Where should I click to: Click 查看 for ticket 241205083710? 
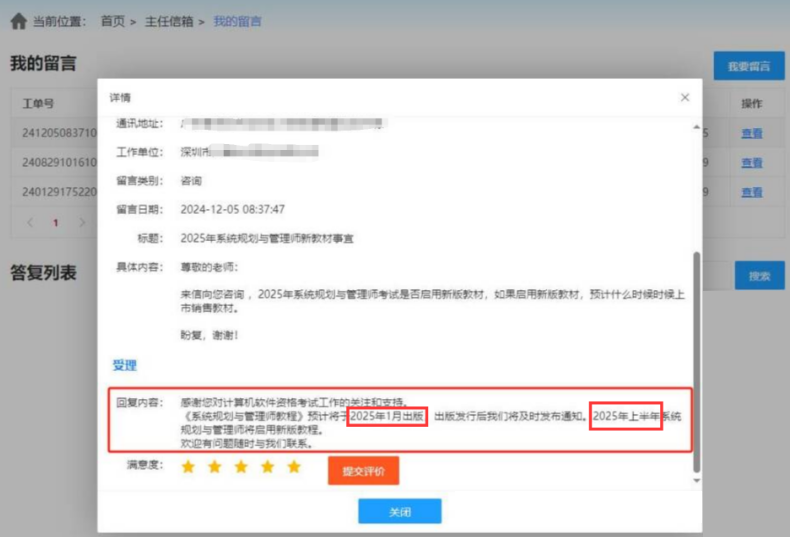click(751, 133)
